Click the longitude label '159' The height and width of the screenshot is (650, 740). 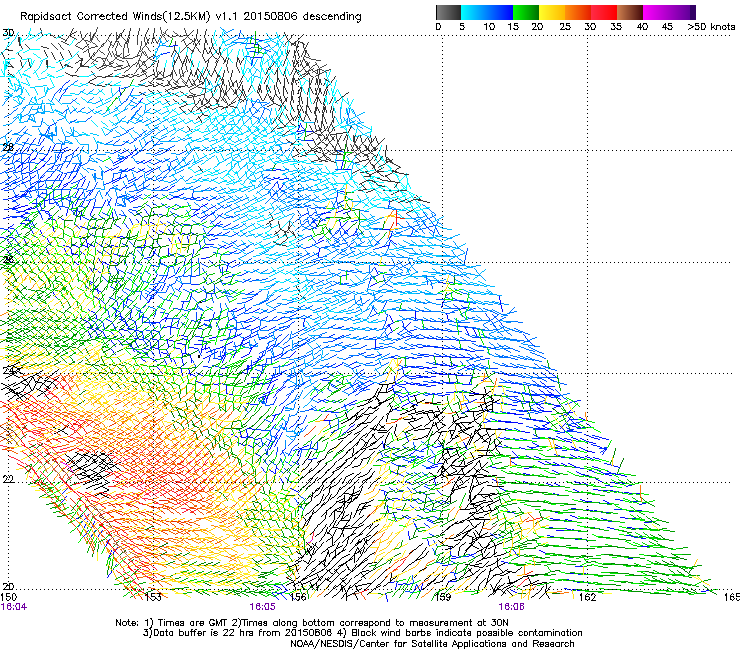pyautogui.click(x=443, y=597)
